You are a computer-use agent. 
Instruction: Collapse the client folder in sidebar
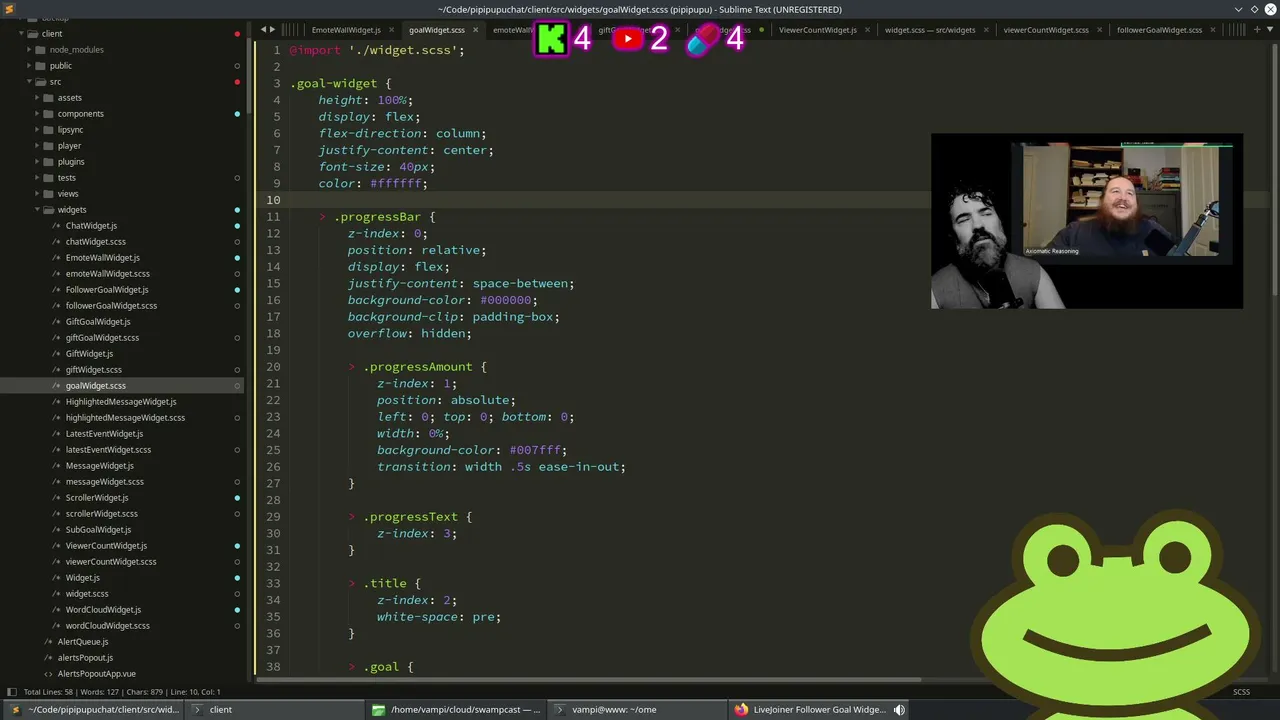click(21, 34)
